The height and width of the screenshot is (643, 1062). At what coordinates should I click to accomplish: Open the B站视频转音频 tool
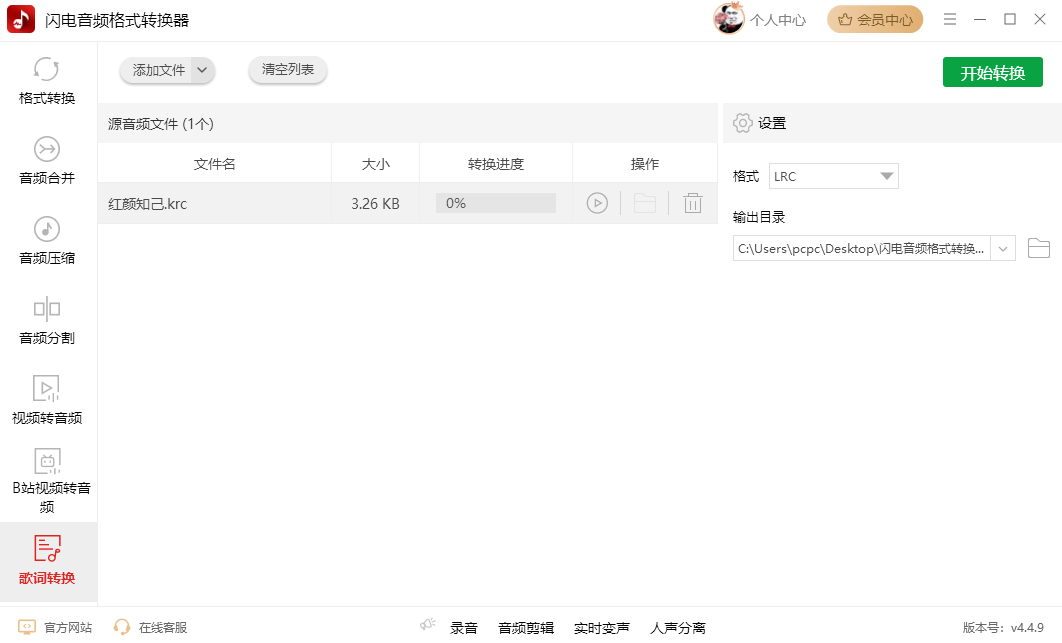tap(46, 478)
